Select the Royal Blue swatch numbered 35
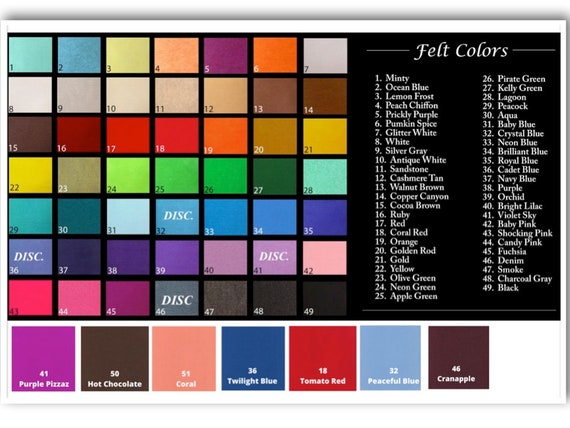570x428 pixels. (x=325, y=217)
